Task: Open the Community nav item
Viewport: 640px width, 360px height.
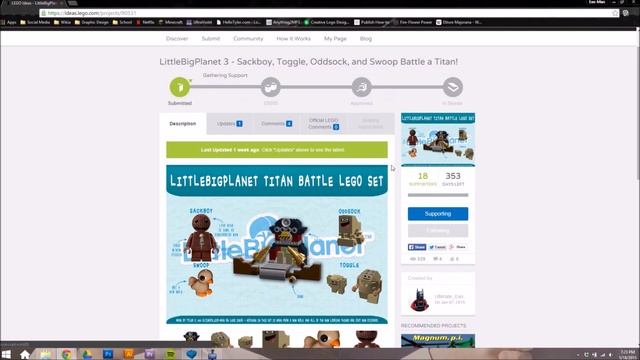Action: pos(248,38)
